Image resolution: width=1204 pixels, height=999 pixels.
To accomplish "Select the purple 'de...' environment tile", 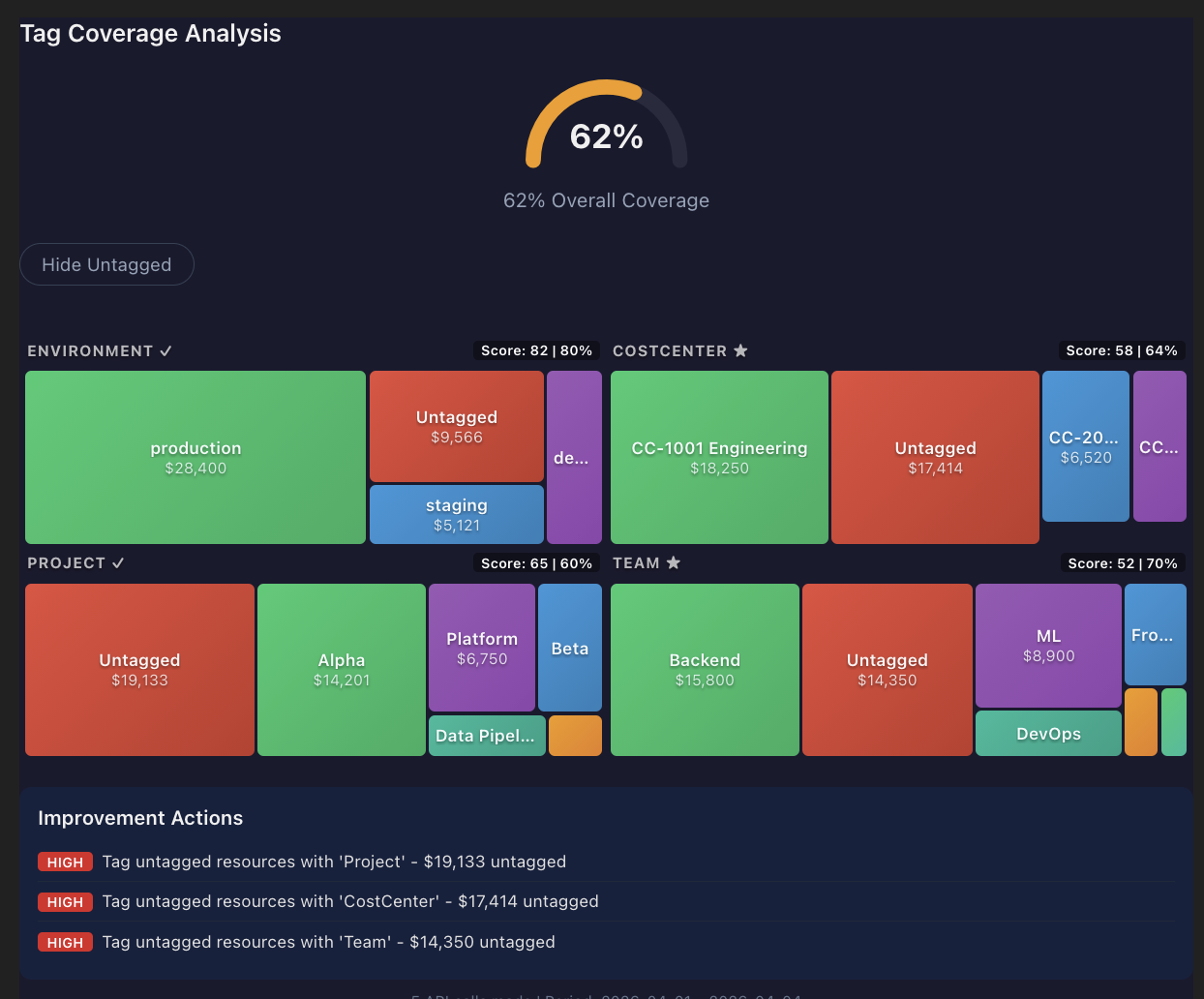I will click(x=574, y=457).
